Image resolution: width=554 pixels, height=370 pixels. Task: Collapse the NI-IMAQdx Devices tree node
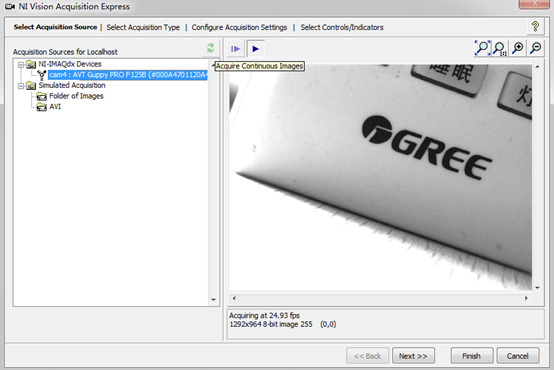pyautogui.click(x=21, y=65)
